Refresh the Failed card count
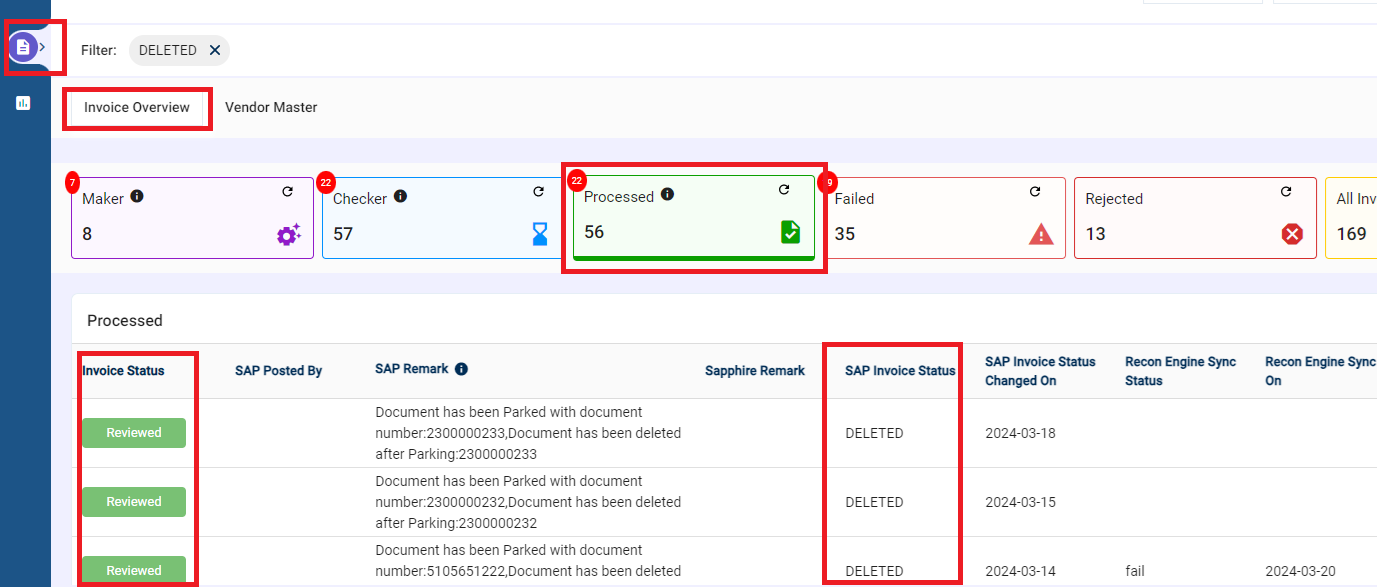This screenshot has height=587, width=1377. point(1035,191)
